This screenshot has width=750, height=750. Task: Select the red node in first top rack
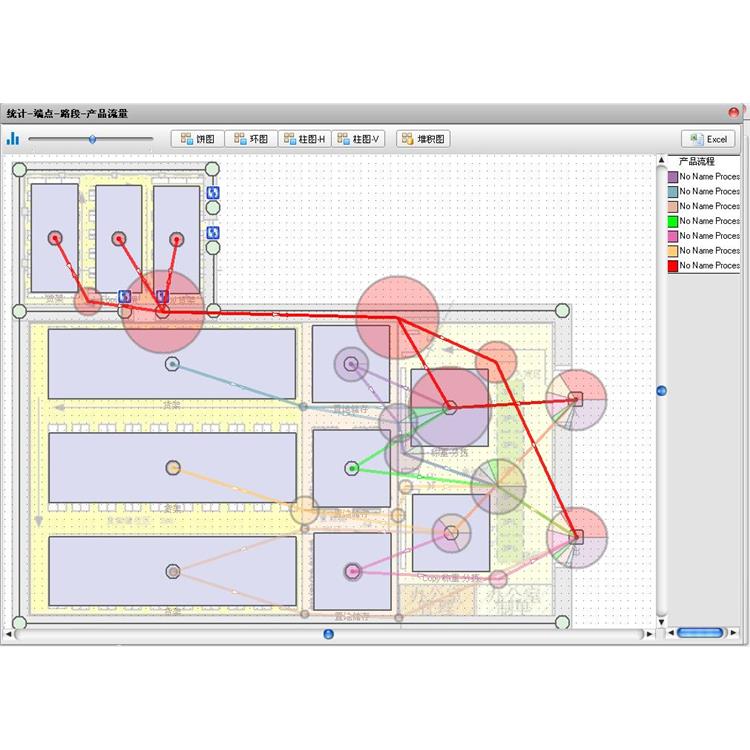55,238
